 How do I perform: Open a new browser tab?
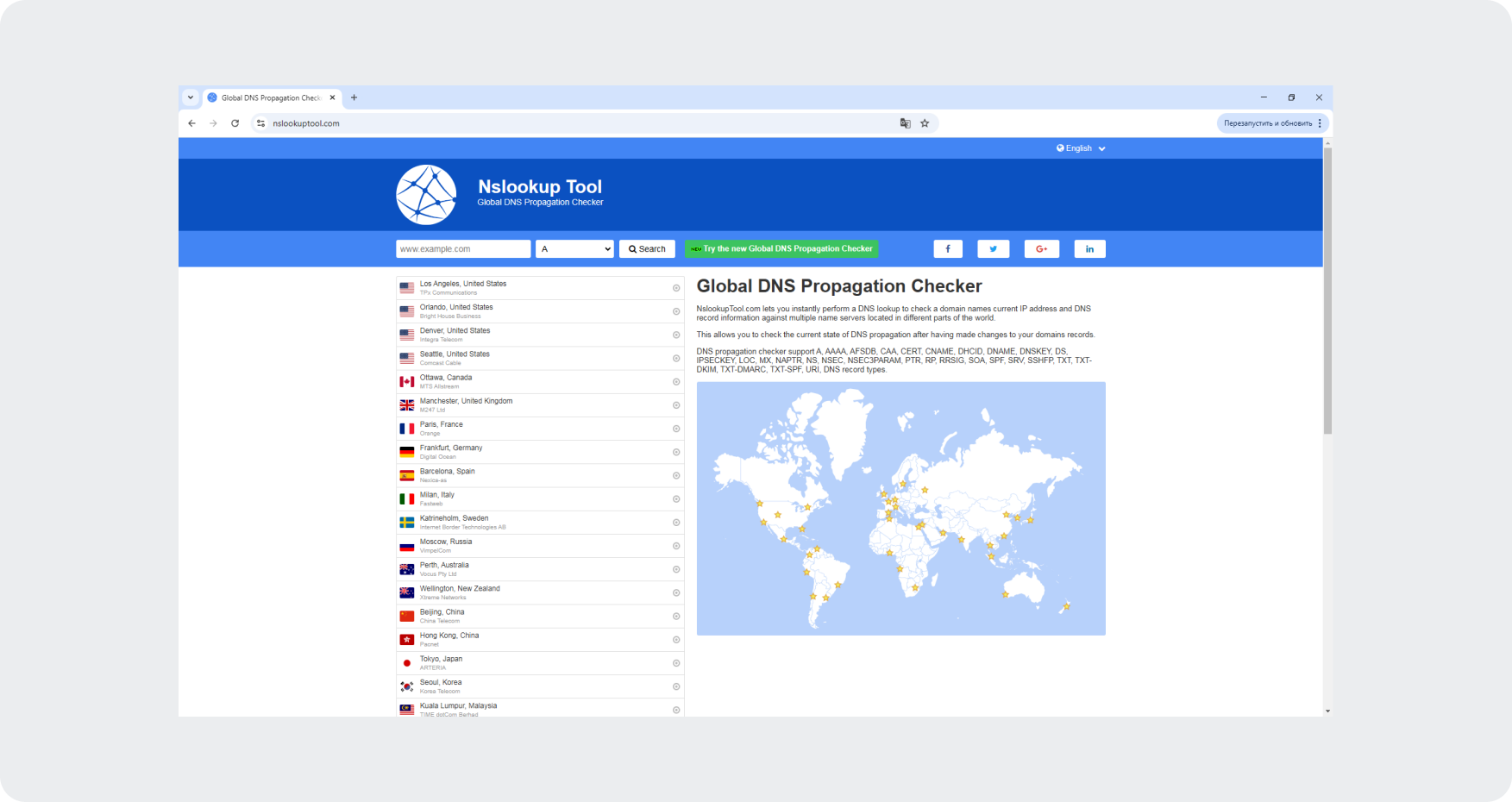point(354,97)
